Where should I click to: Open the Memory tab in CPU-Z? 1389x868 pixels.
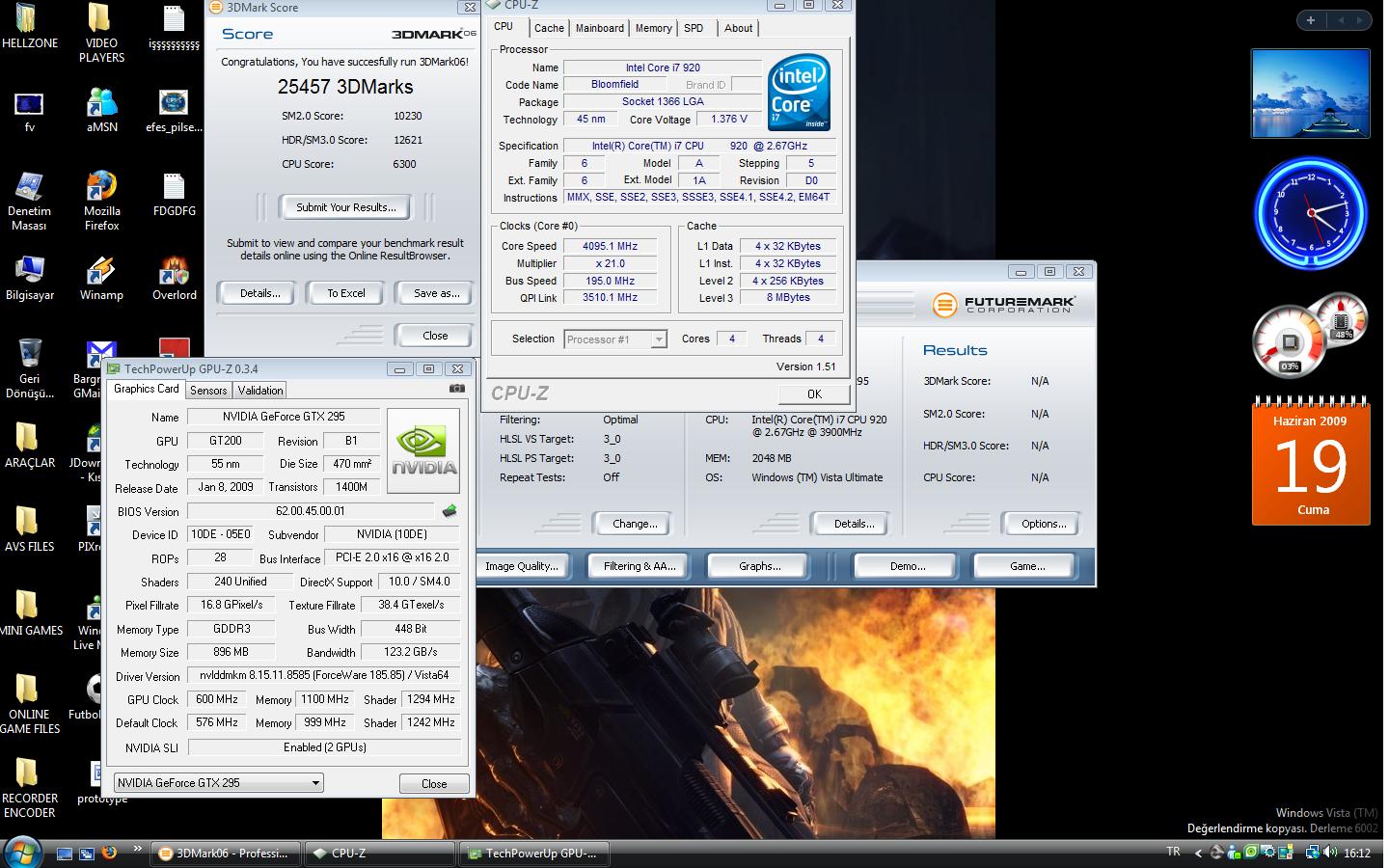[653, 28]
